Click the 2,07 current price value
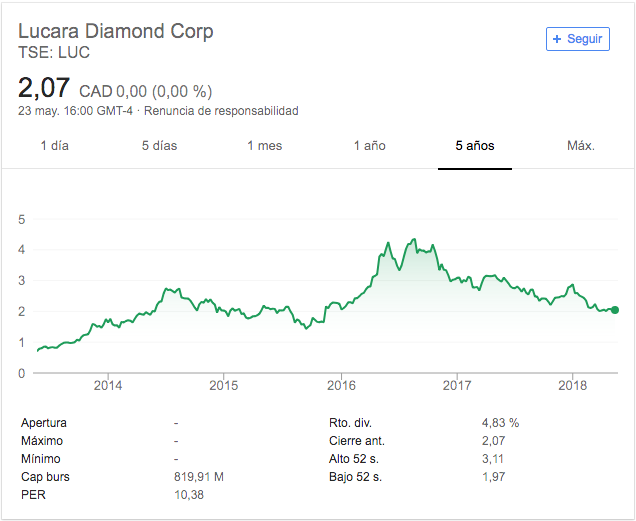Image resolution: width=636 pixels, height=521 pixels. point(44,88)
